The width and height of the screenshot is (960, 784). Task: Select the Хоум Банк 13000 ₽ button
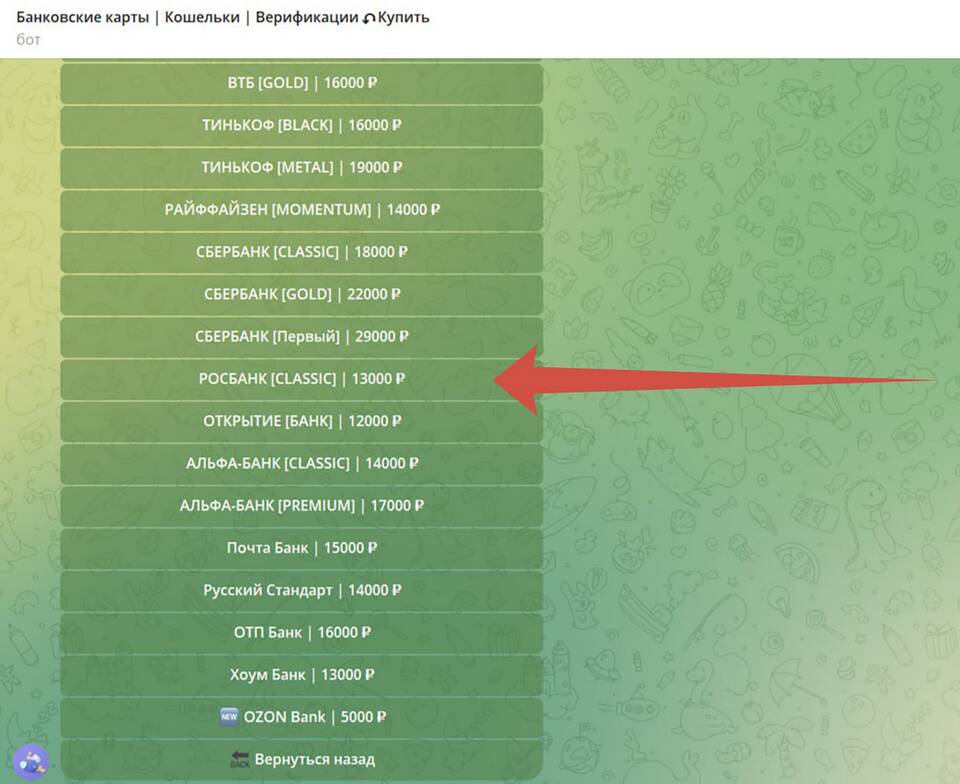(x=301, y=675)
